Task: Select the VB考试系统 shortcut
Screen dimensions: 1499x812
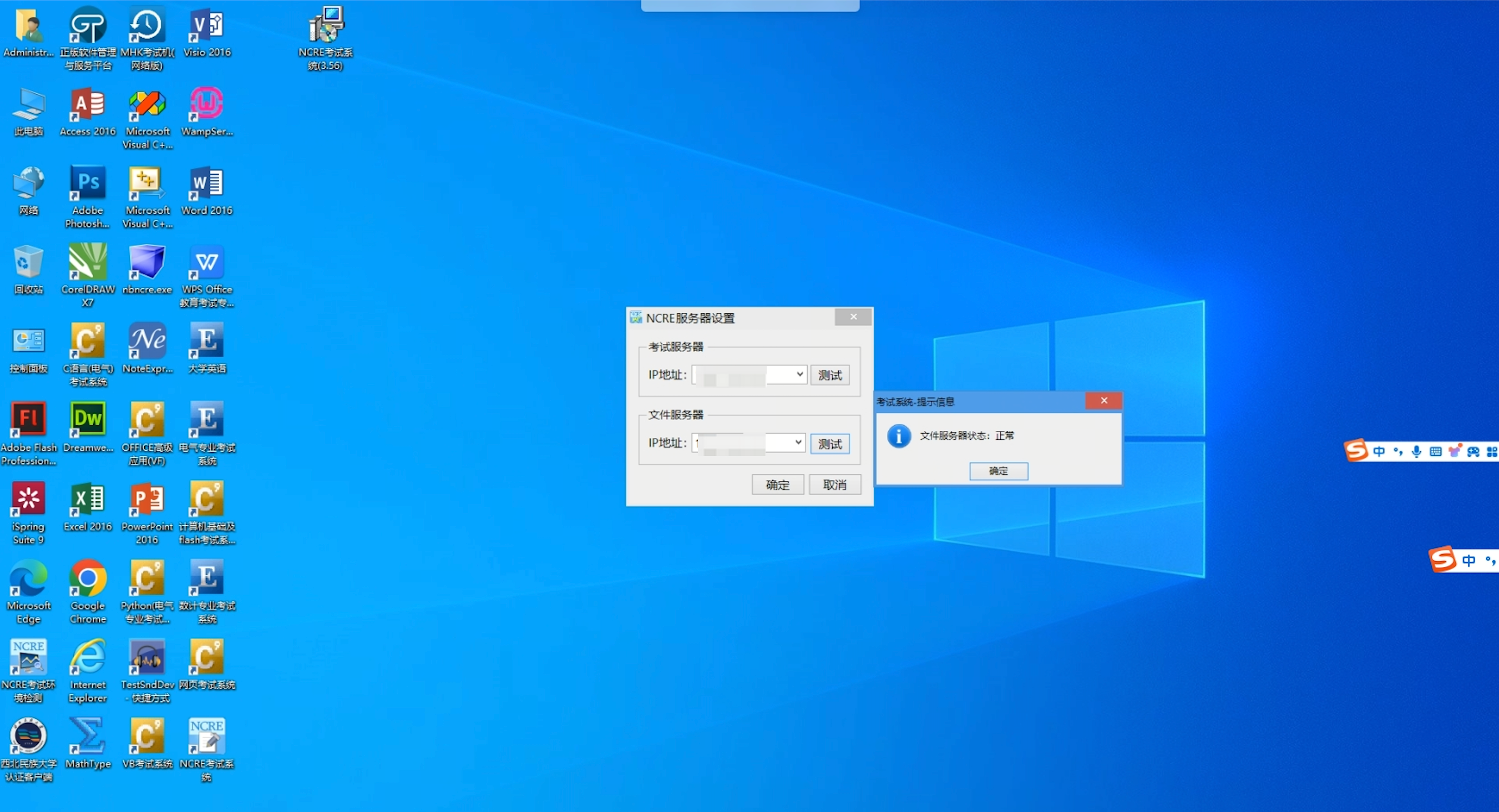Action: tap(147, 744)
